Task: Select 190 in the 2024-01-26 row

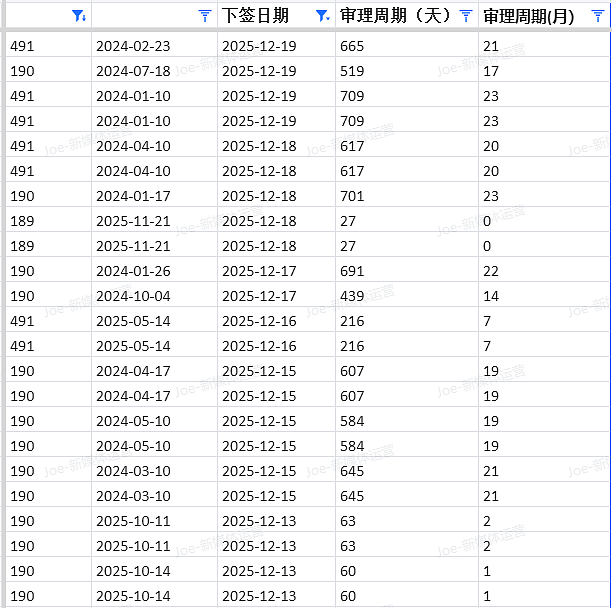Action: pyautogui.click(x=48, y=271)
